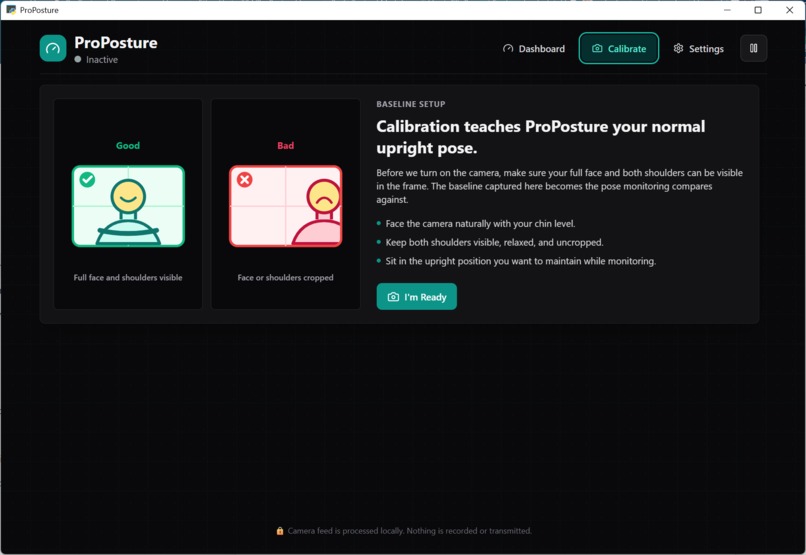Click the 'Bad' heading text
Viewport: 806px width, 555px height.
point(285,145)
